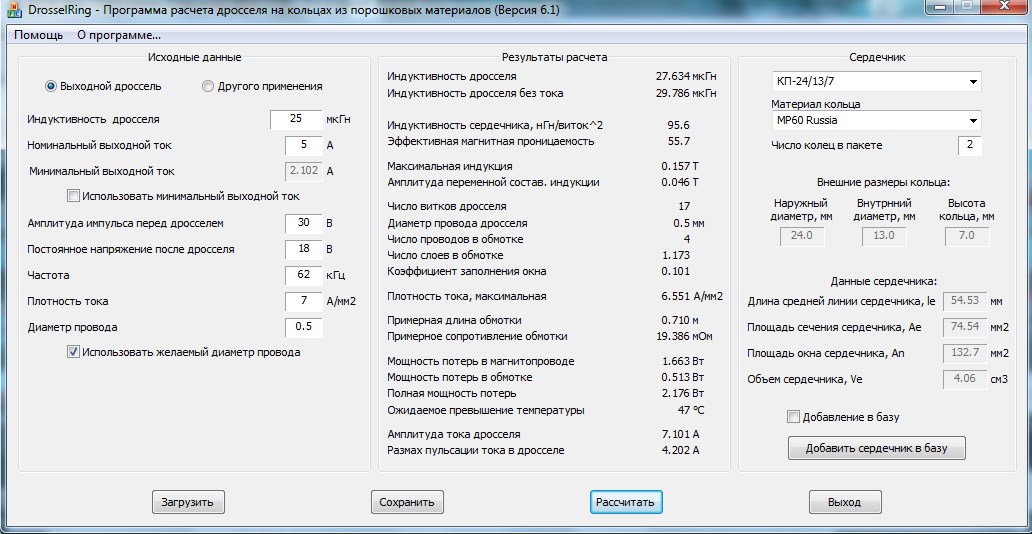Image resolution: width=1032 pixels, height=534 pixels.
Task: Open the О программе... menu
Action: pos(119,35)
